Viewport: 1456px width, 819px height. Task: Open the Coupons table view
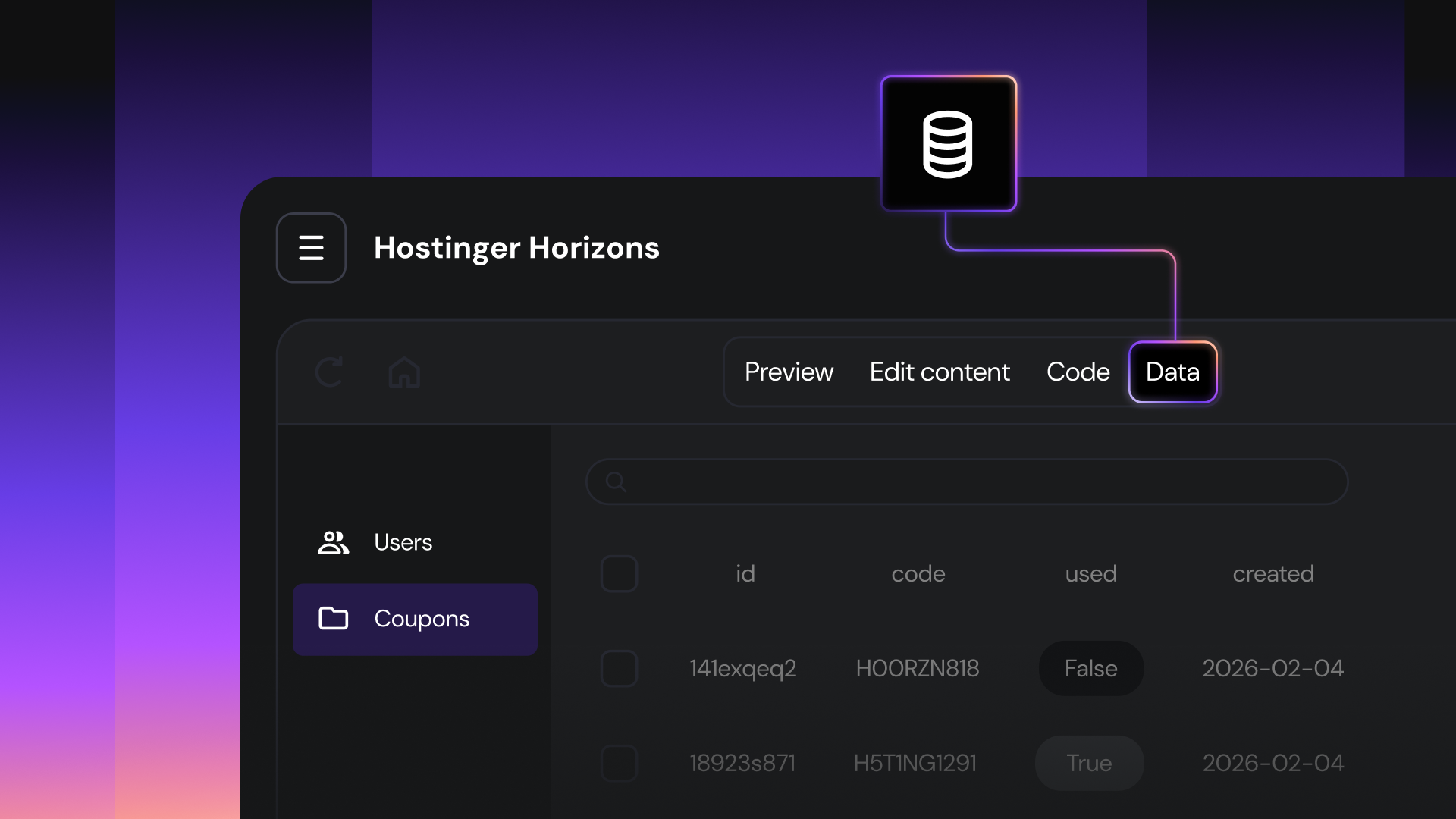pyautogui.click(x=422, y=619)
